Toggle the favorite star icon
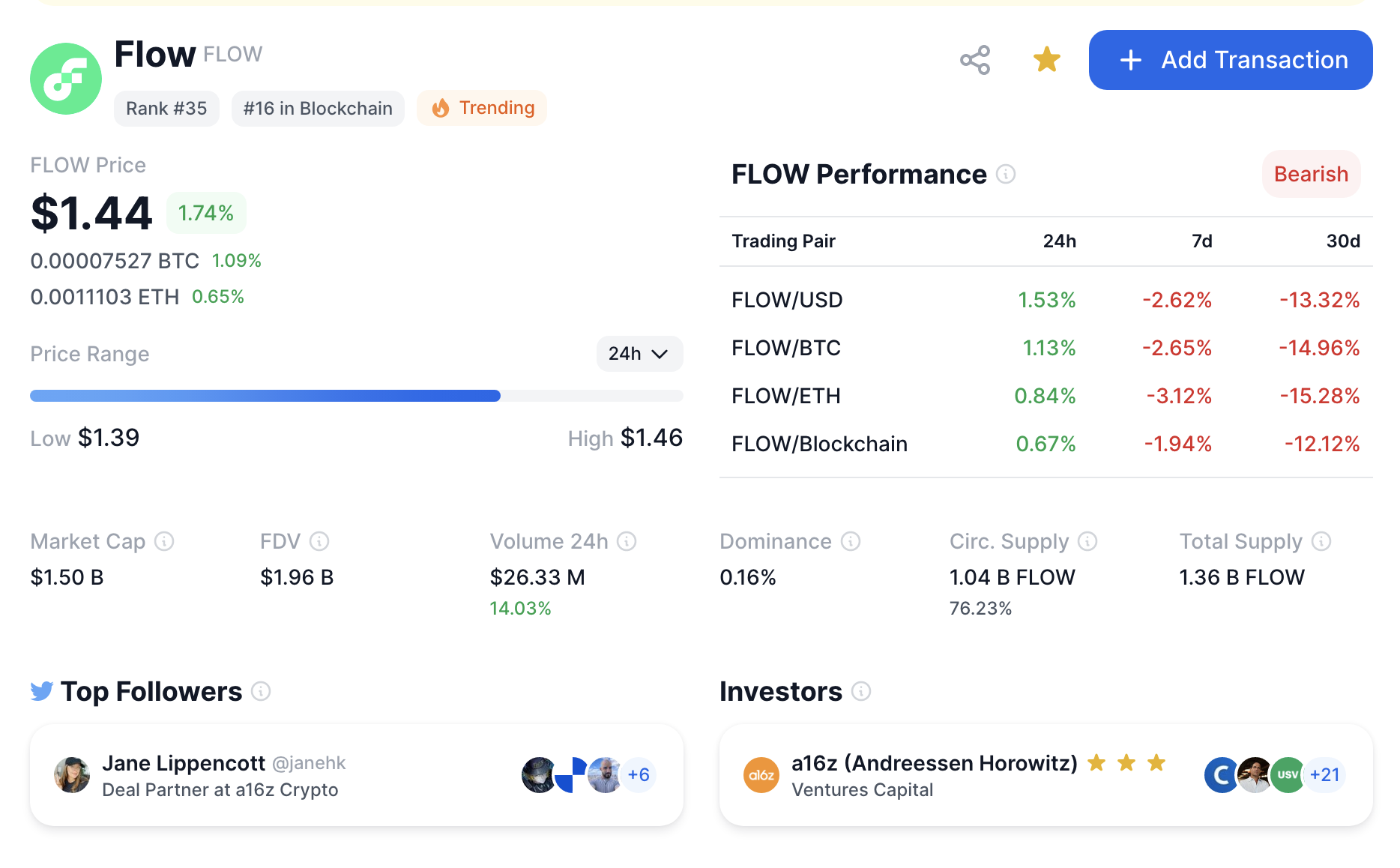 [1046, 60]
